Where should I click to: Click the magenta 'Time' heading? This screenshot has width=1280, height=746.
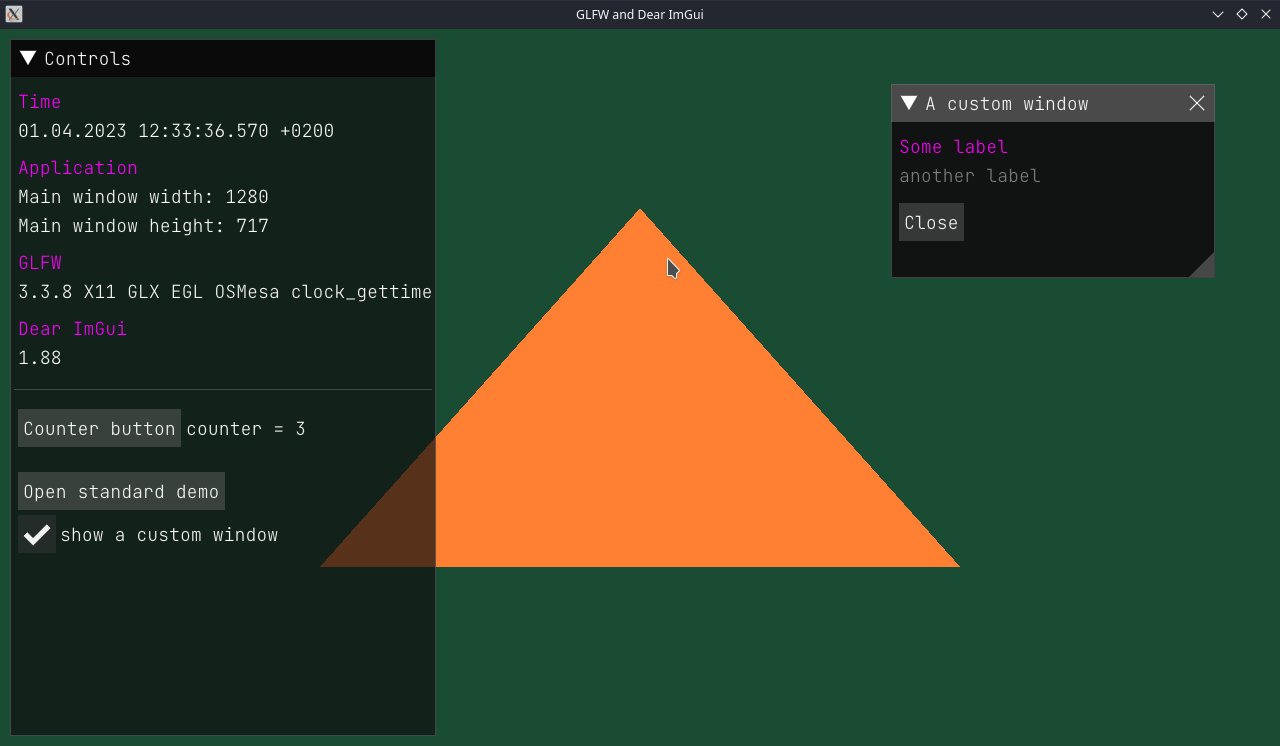40,101
